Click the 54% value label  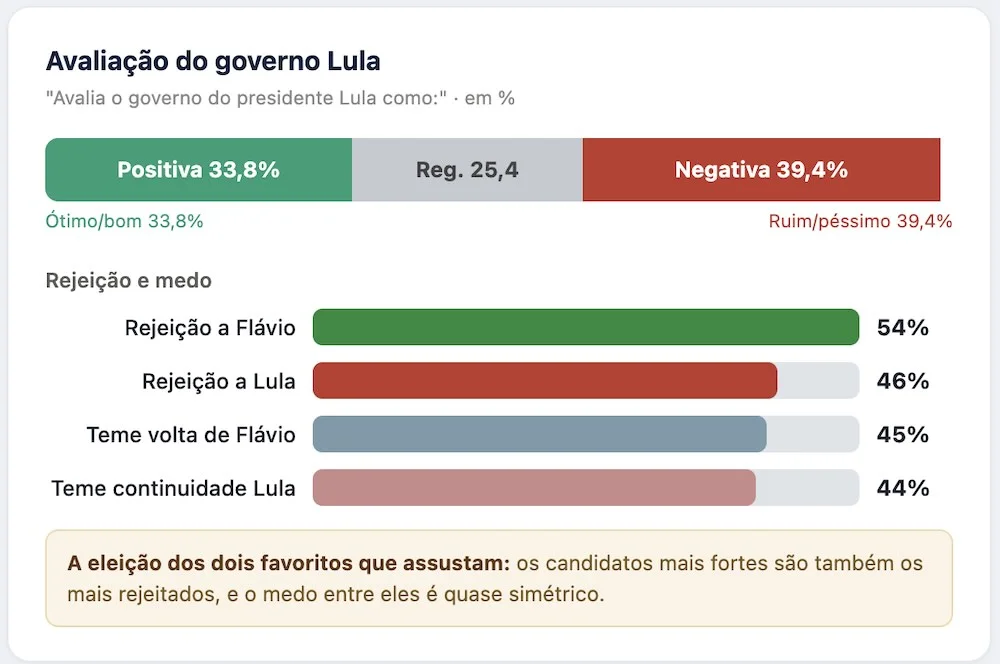[x=902, y=328]
